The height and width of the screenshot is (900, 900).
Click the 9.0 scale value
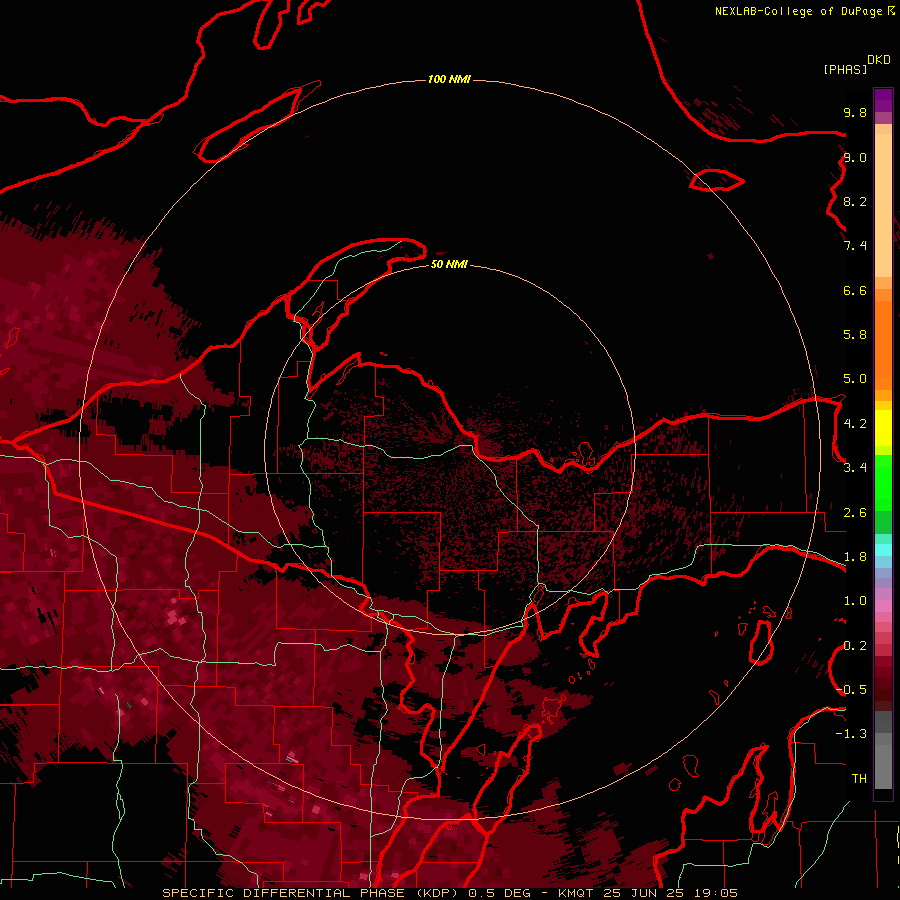pos(855,157)
